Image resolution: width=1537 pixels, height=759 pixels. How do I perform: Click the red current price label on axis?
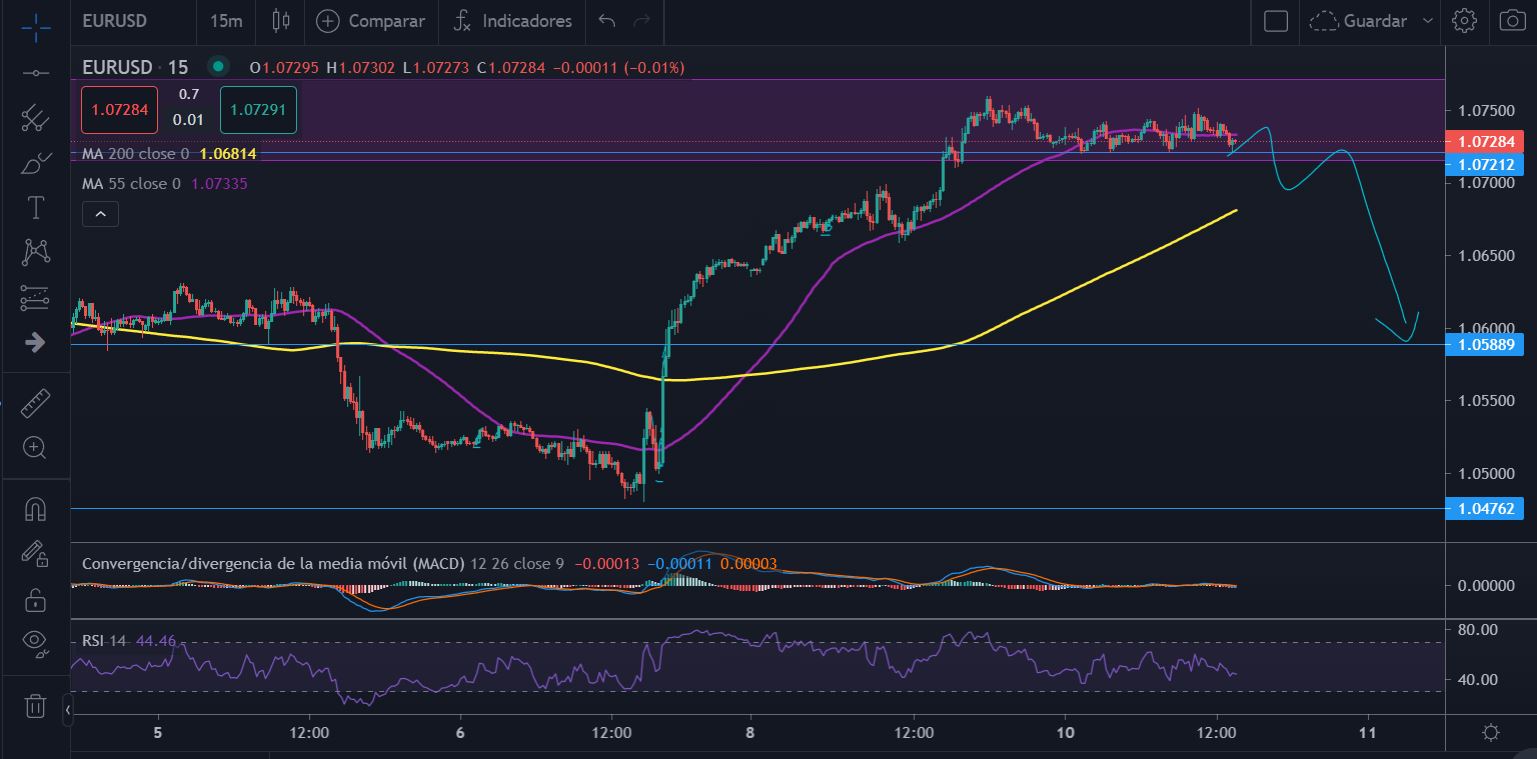1485,142
